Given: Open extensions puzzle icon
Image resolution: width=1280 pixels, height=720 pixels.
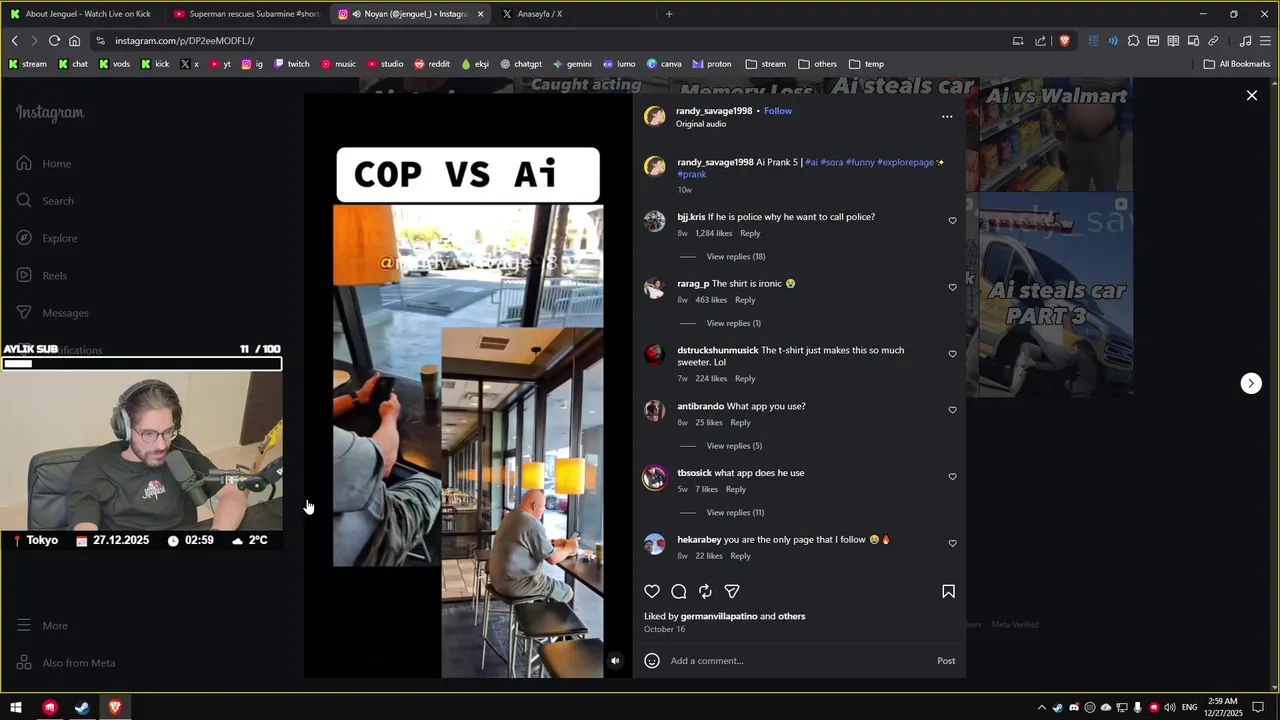Looking at the screenshot, I should [x=1133, y=41].
